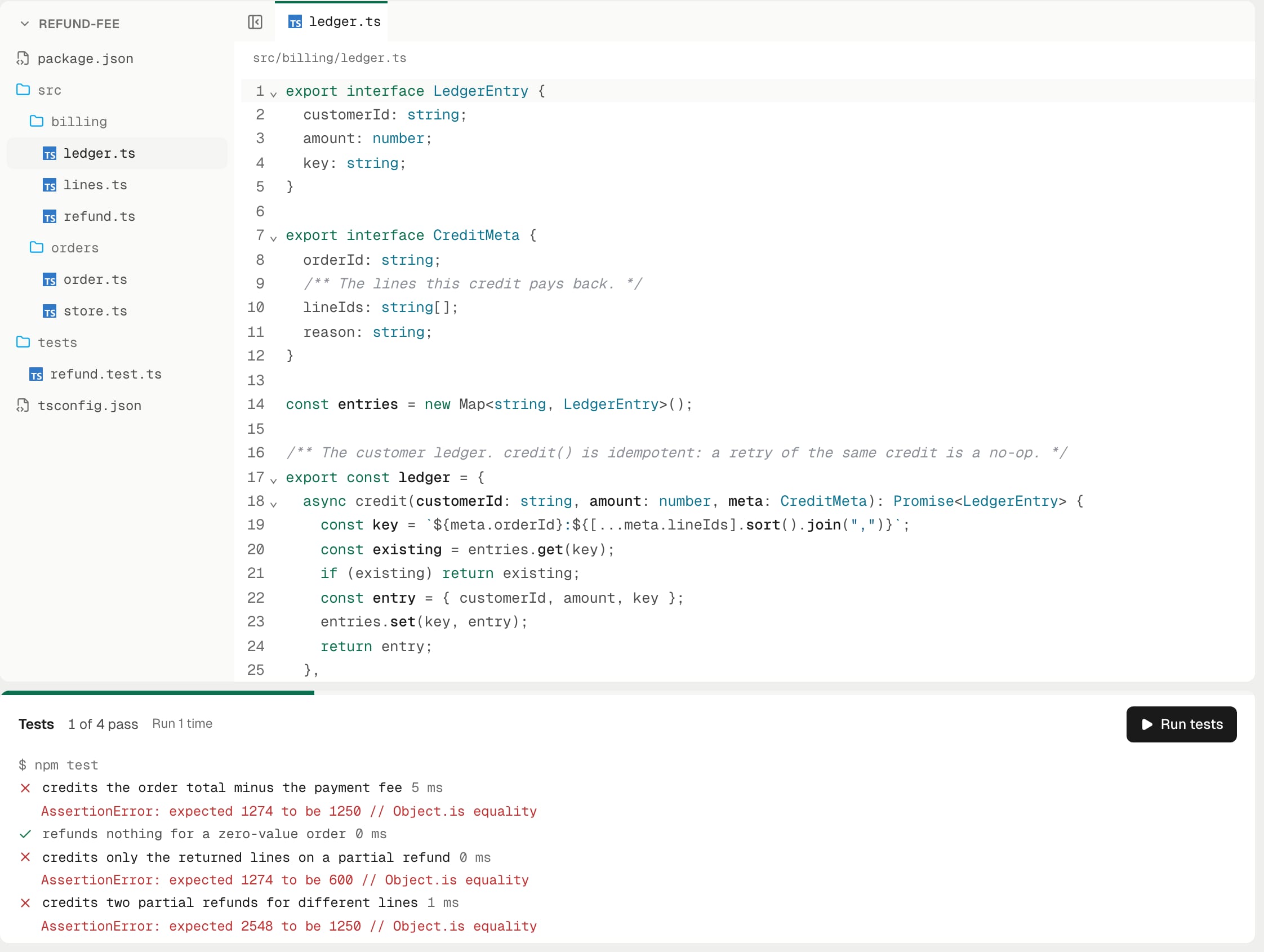Click the '1 of 4 pass' summary

(x=103, y=724)
